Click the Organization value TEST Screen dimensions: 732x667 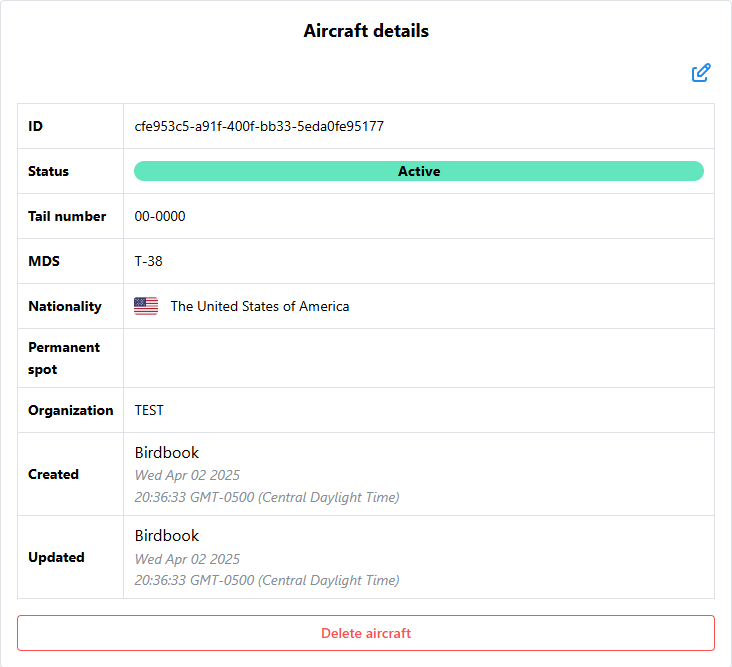[149, 410]
